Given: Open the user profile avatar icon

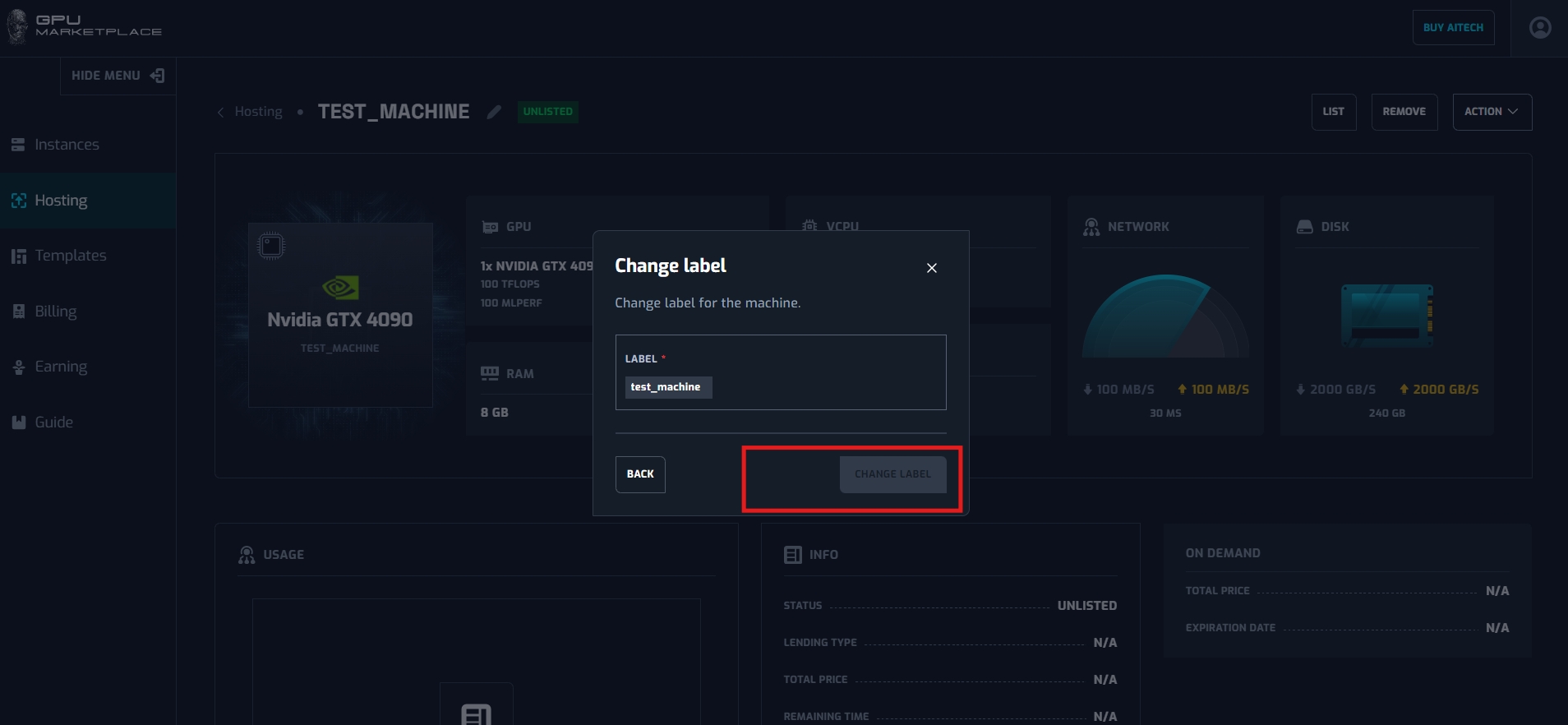Looking at the screenshot, I should (1540, 28).
